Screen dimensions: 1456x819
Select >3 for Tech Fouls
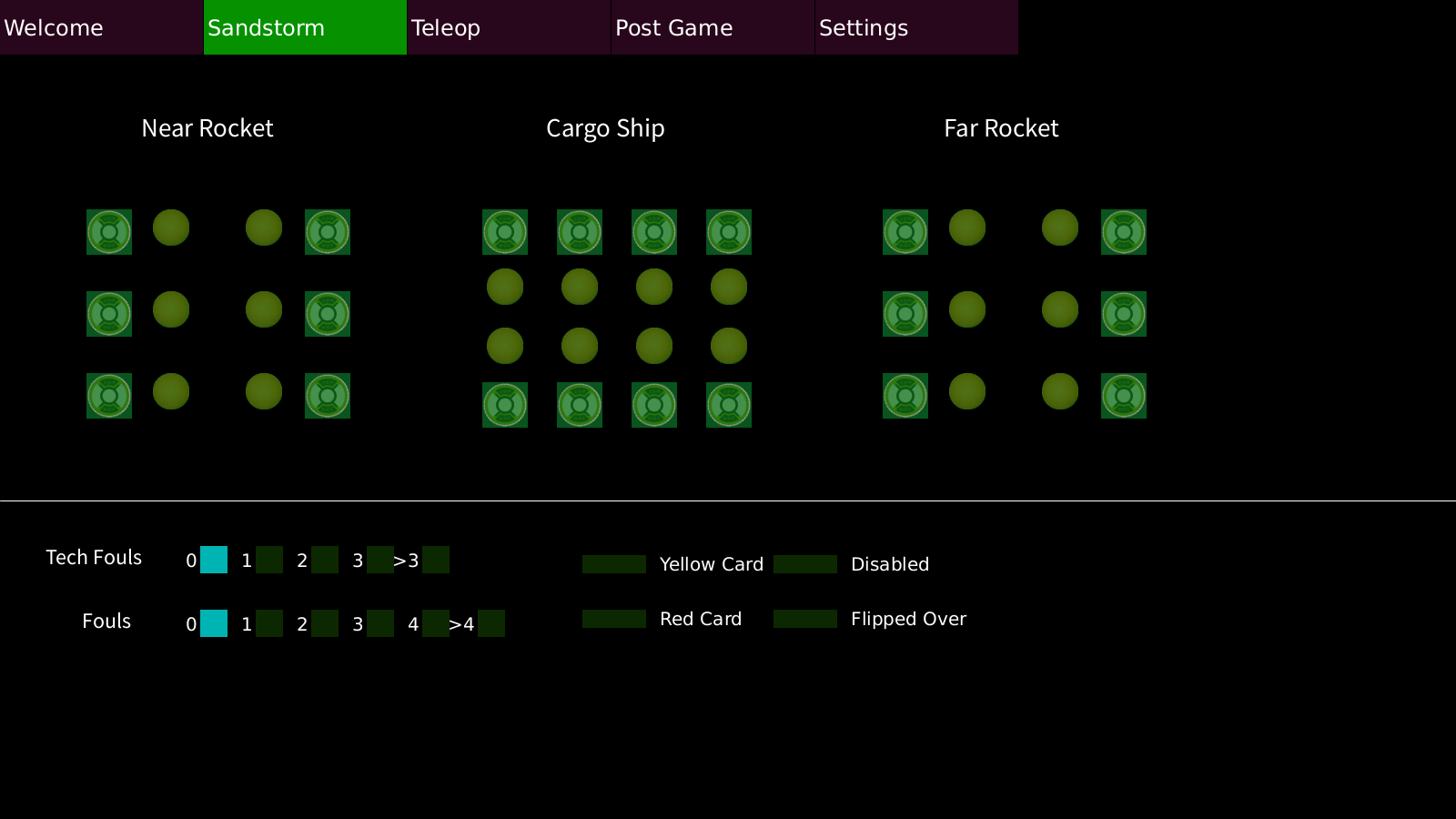pyautogui.click(x=436, y=560)
